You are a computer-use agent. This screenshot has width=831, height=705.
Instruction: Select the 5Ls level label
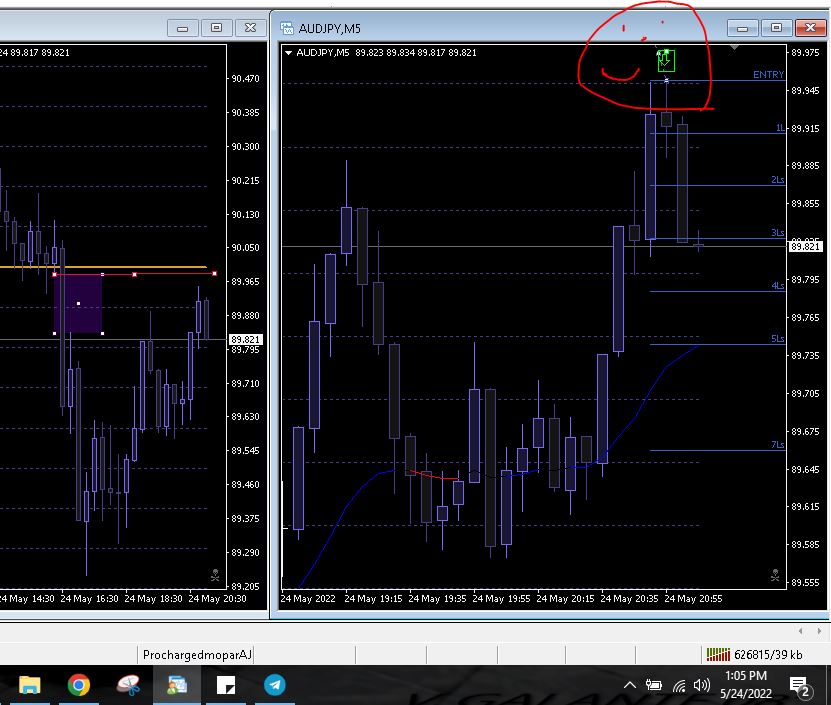(777, 339)
